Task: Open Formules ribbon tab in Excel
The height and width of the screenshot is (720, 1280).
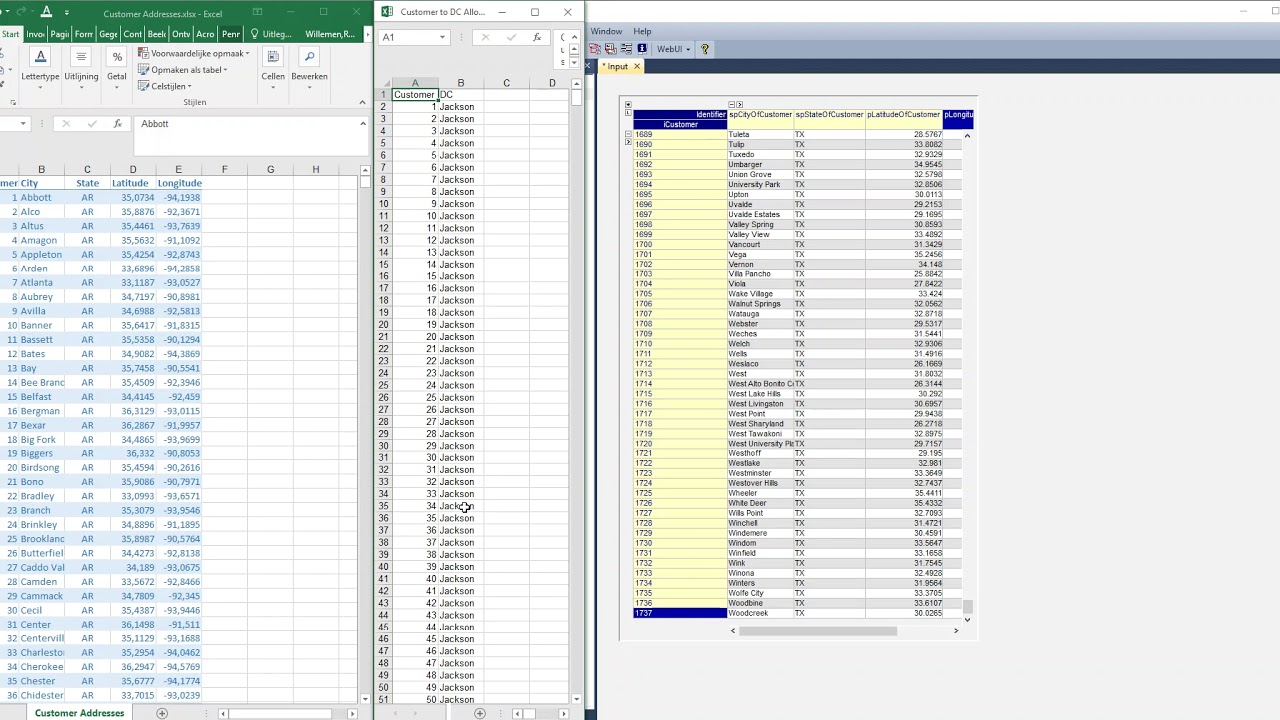Action: [84, 34]
